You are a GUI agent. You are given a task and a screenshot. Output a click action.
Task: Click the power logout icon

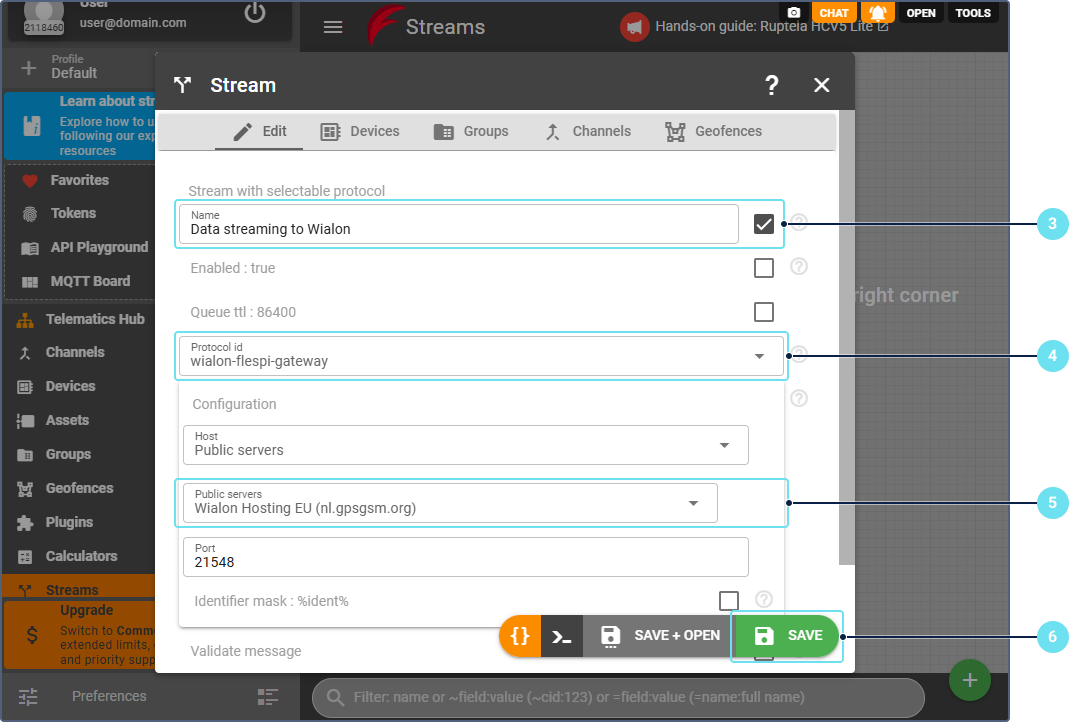tap(255, 12)
